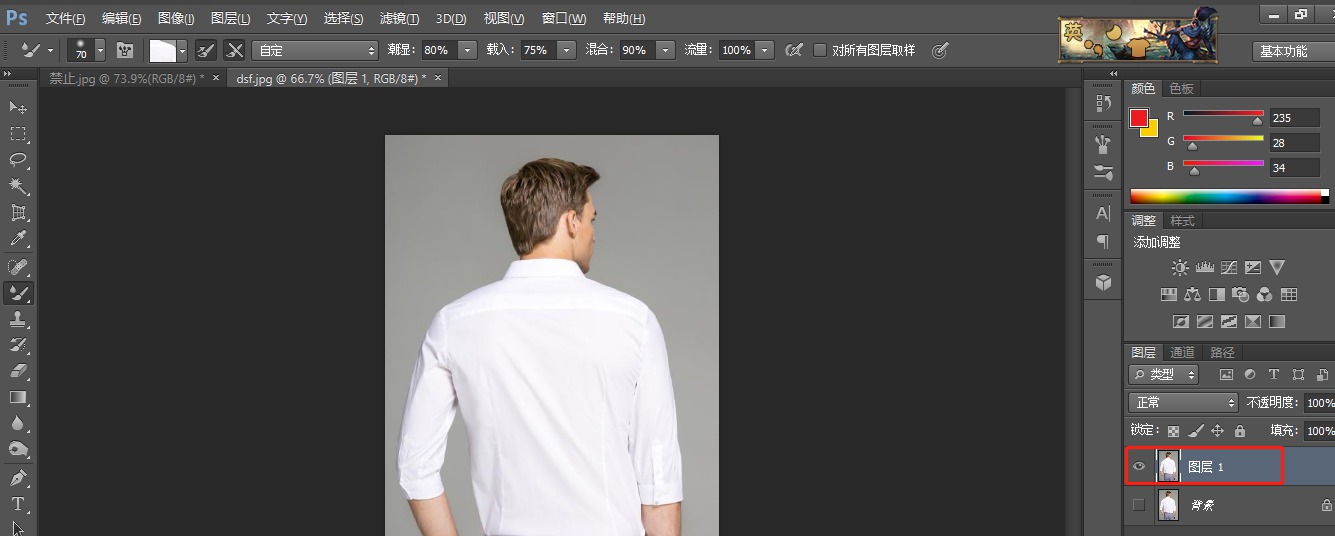Select the Lasso tool
The image size is (1335, 536).
pos(18,160)
